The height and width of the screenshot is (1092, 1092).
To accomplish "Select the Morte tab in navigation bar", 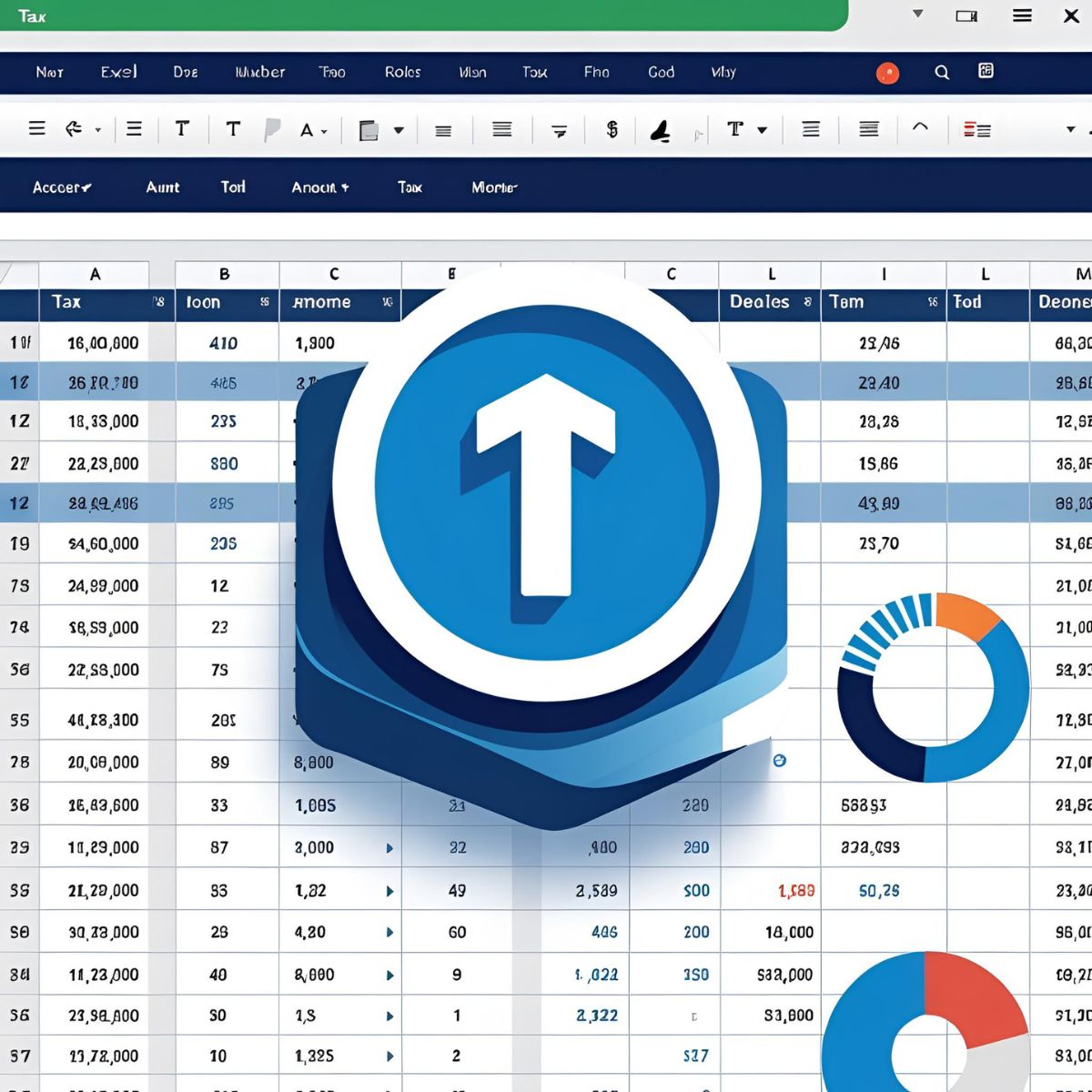I will (x=494, y=187).
